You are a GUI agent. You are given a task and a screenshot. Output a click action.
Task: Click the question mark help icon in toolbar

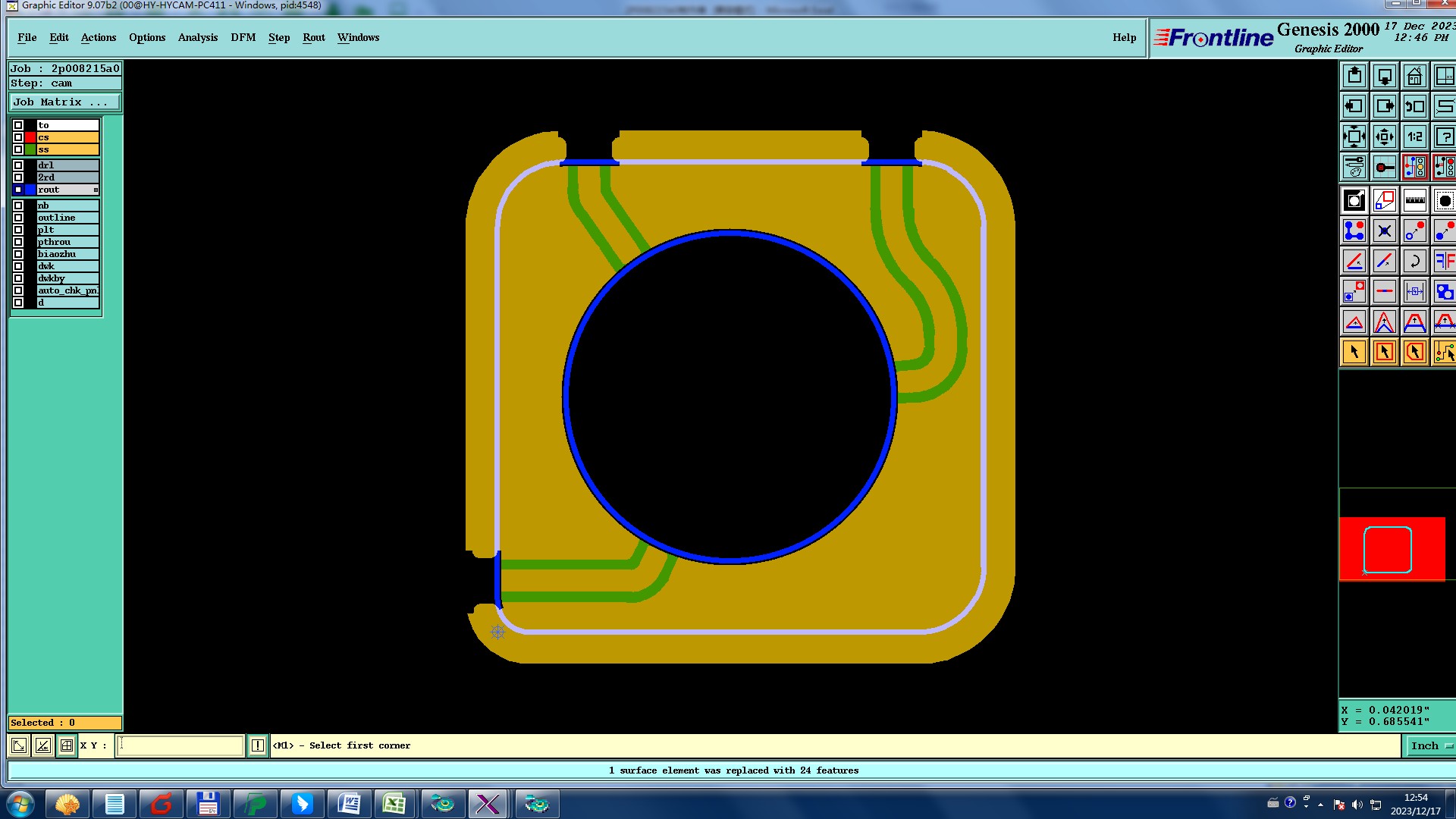[1444, 137]
